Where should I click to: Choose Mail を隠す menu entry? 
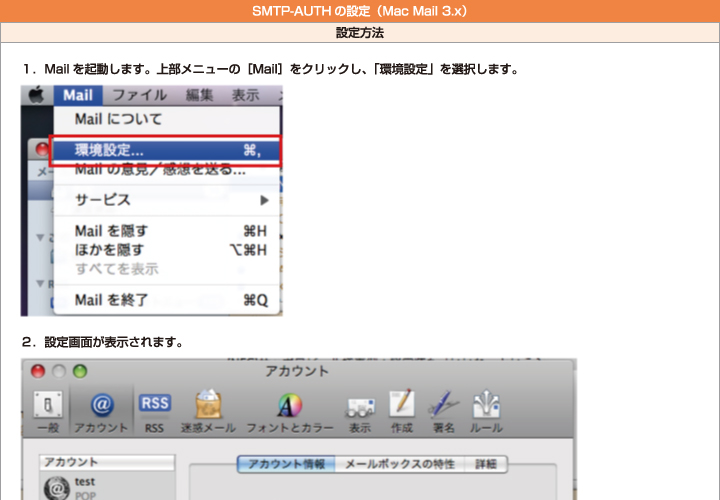click(x=167, y=230)
